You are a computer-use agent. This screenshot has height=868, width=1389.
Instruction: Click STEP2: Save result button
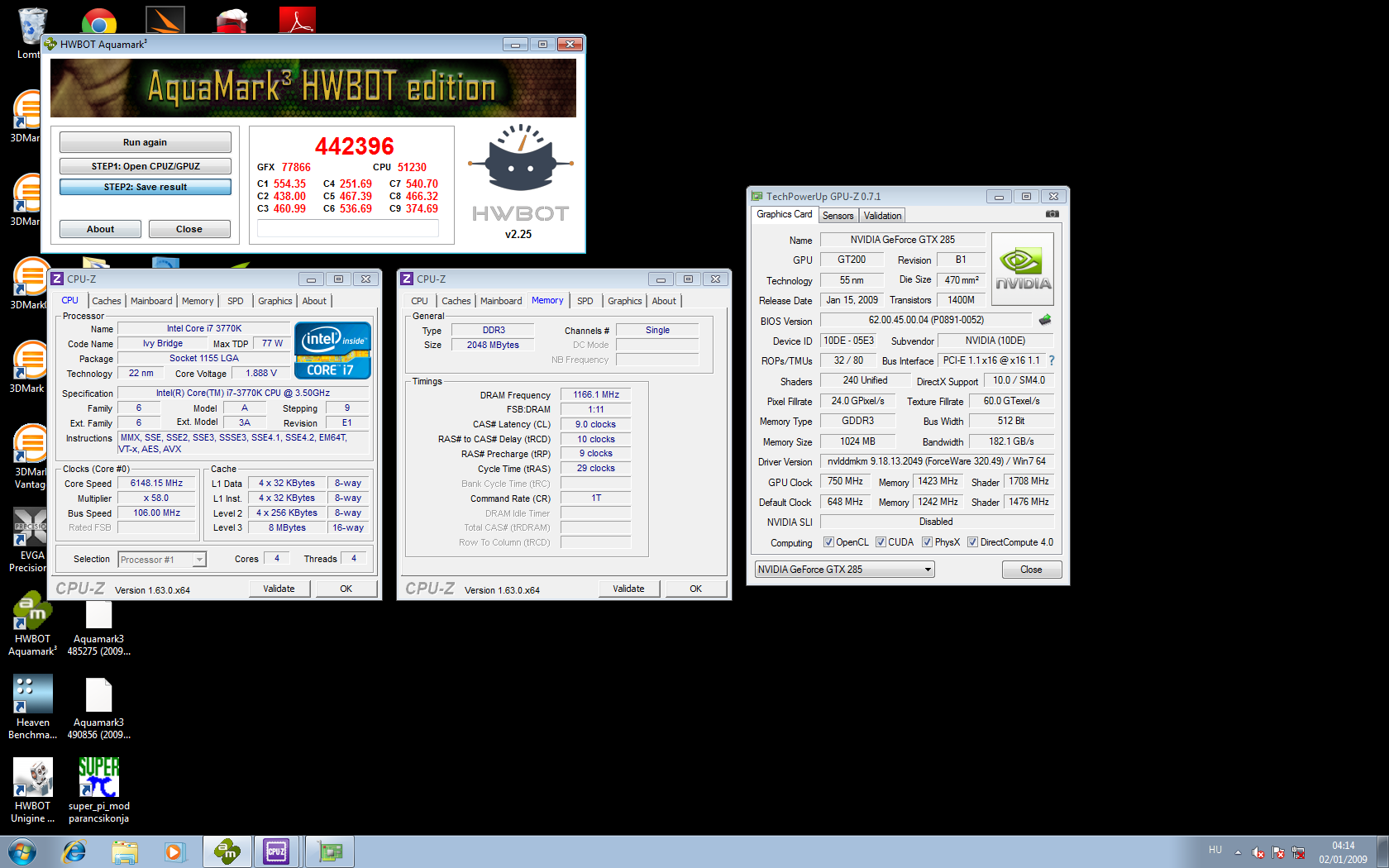pos(145,187)
